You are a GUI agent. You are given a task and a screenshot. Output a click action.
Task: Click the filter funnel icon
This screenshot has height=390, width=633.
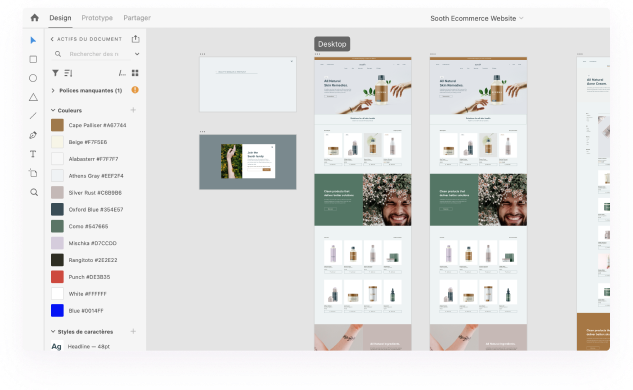click(x=55, y=73)
